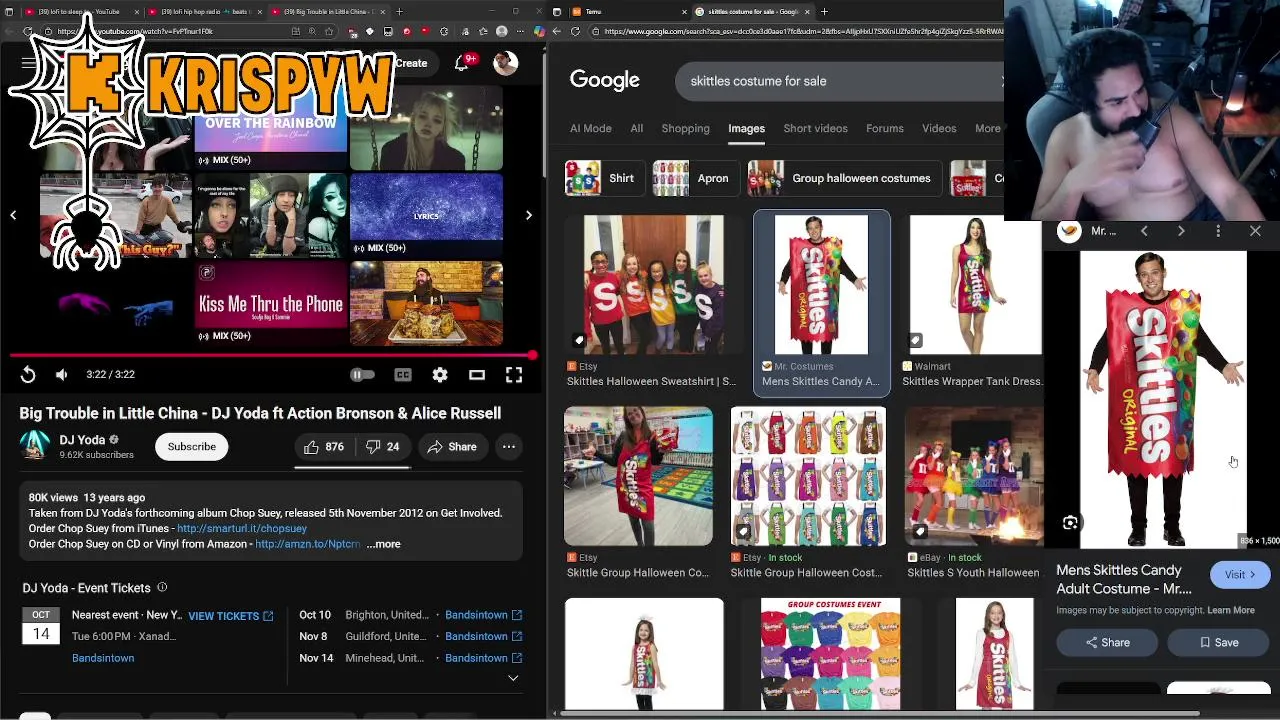The image size is (1280, 720).
Task: Switch to Forums tab
Action: pos(885,128)
